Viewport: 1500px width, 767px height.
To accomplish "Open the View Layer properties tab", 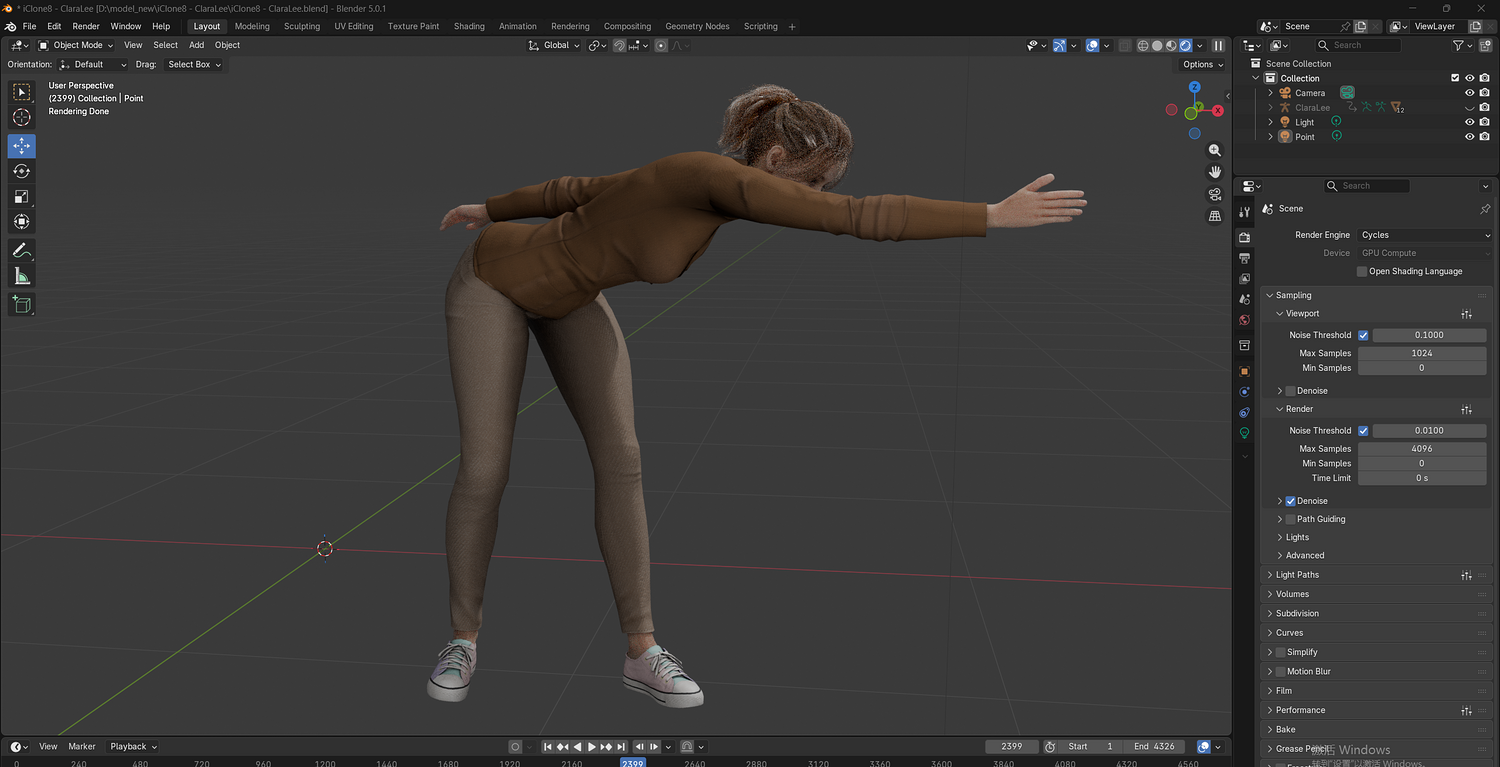I will (1245, 279).
